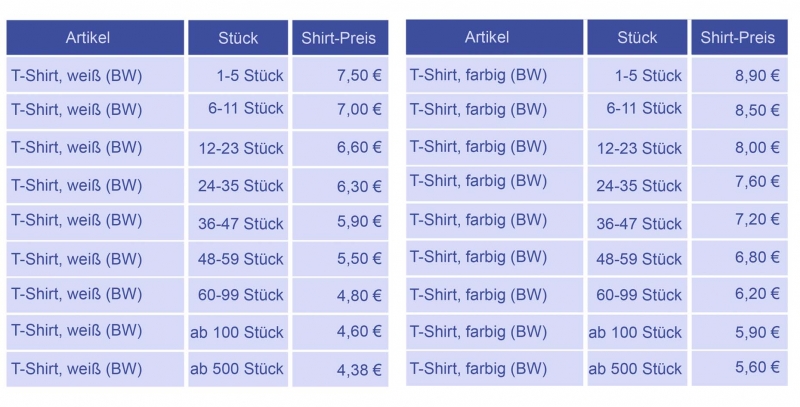The image size is (800, 407).
Task: Select the ab 100 Stück cell beside 4,60 €
Action: pos(237,331)
